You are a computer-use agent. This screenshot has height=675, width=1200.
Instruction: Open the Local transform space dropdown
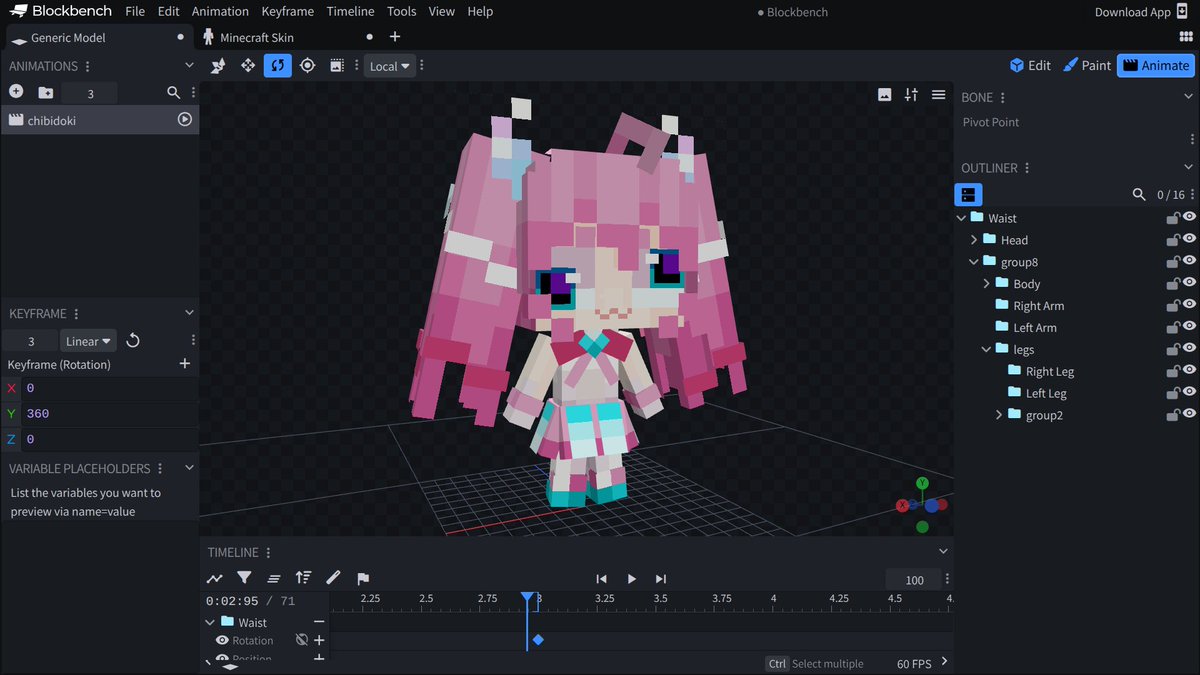[390, 66]
